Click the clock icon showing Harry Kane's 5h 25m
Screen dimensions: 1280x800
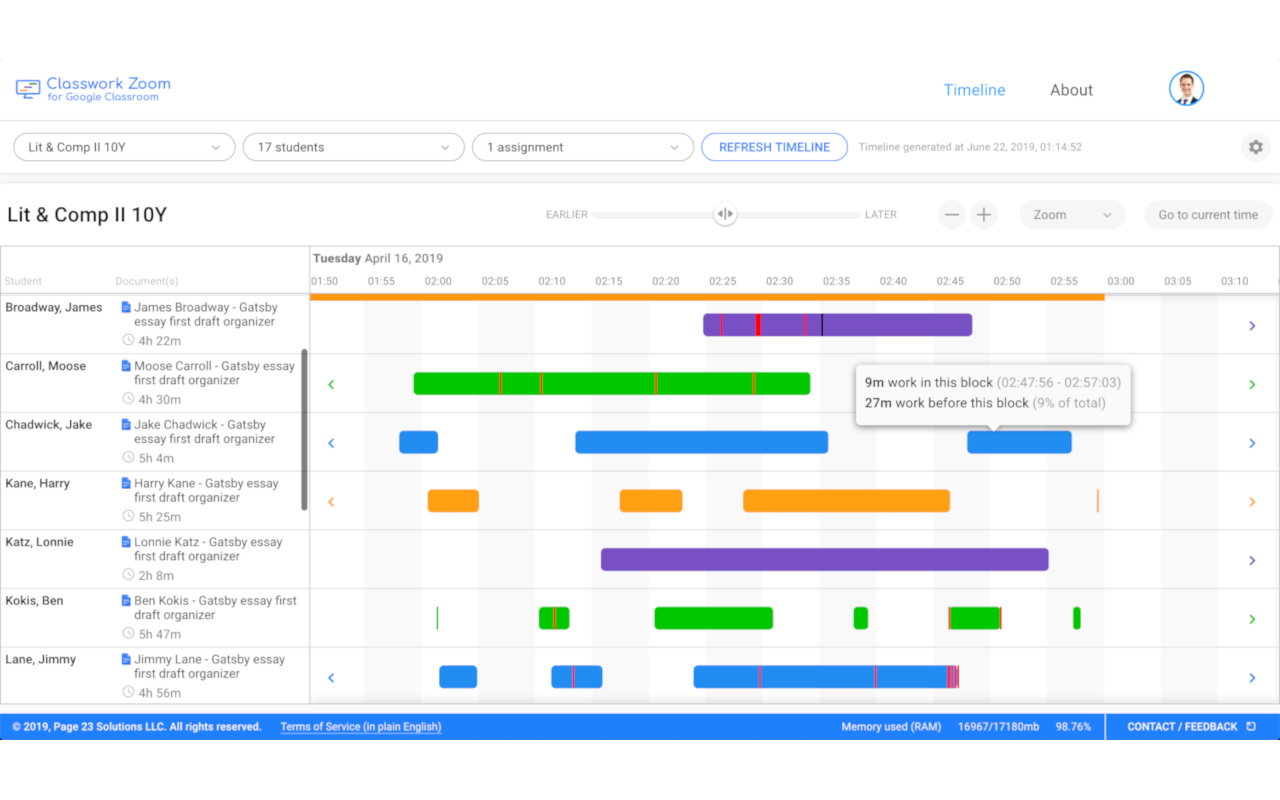(126, 517)
